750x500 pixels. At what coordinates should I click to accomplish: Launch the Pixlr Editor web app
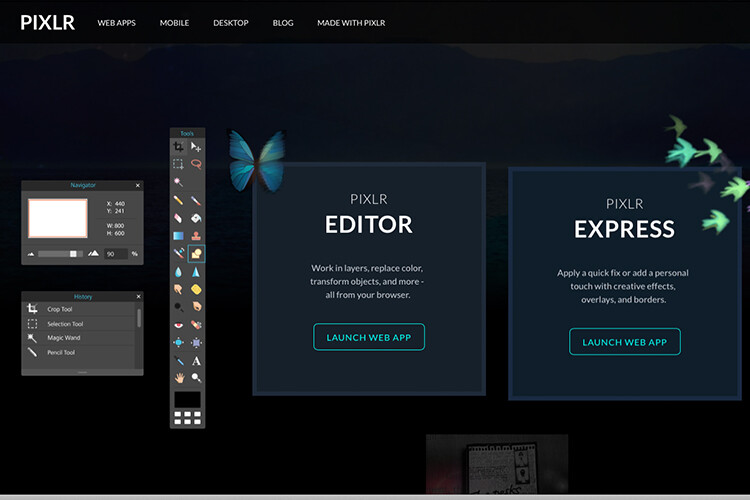369,337
